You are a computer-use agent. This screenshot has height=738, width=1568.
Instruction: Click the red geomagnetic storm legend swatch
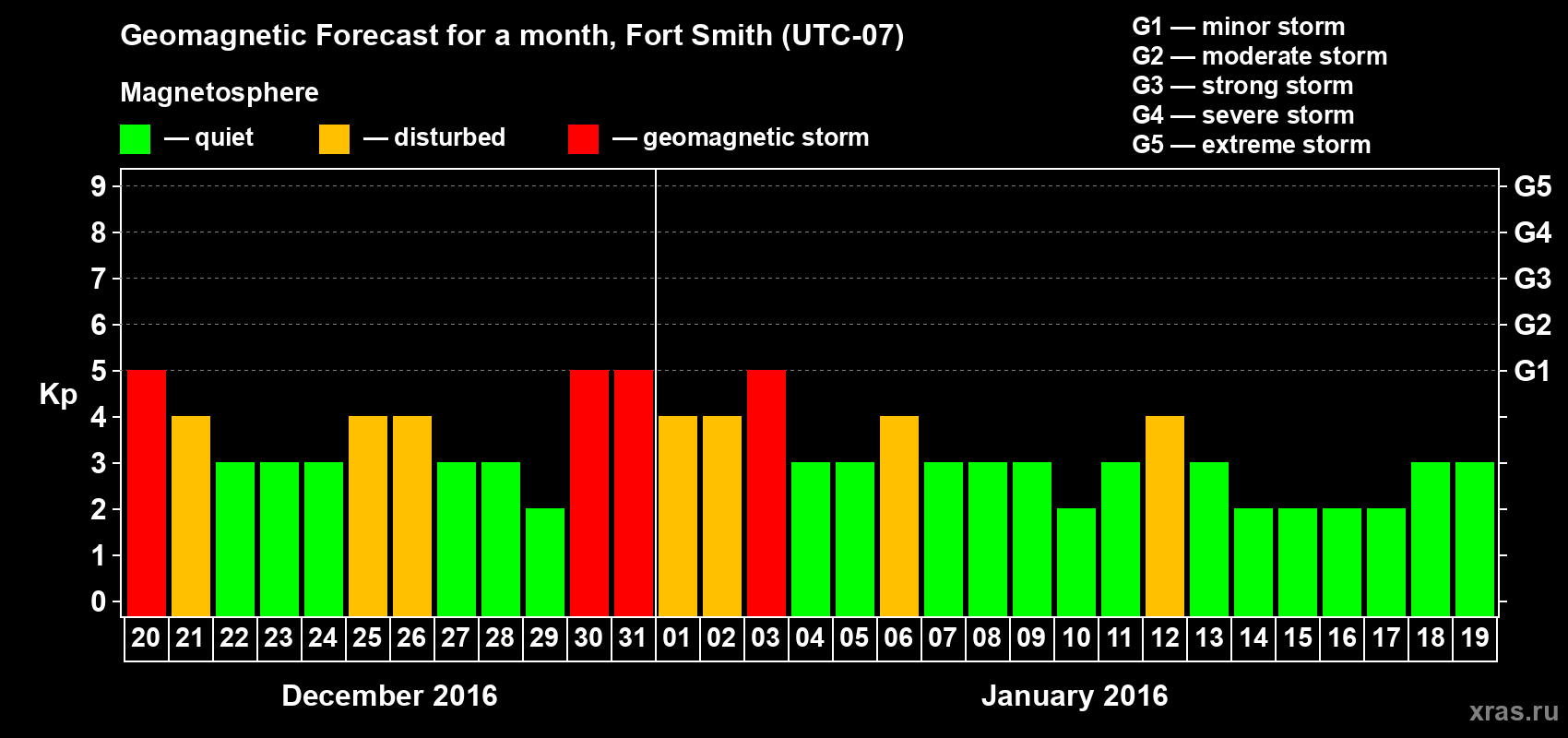pyautogui.click(x=583, y=139)
